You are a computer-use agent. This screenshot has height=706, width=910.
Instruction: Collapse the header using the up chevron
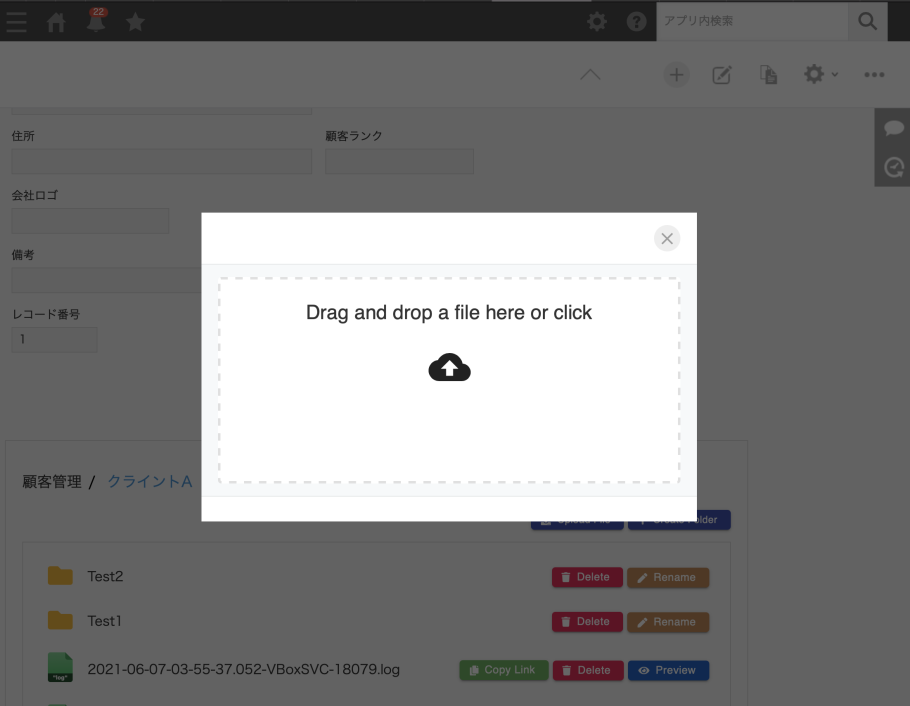590,75
